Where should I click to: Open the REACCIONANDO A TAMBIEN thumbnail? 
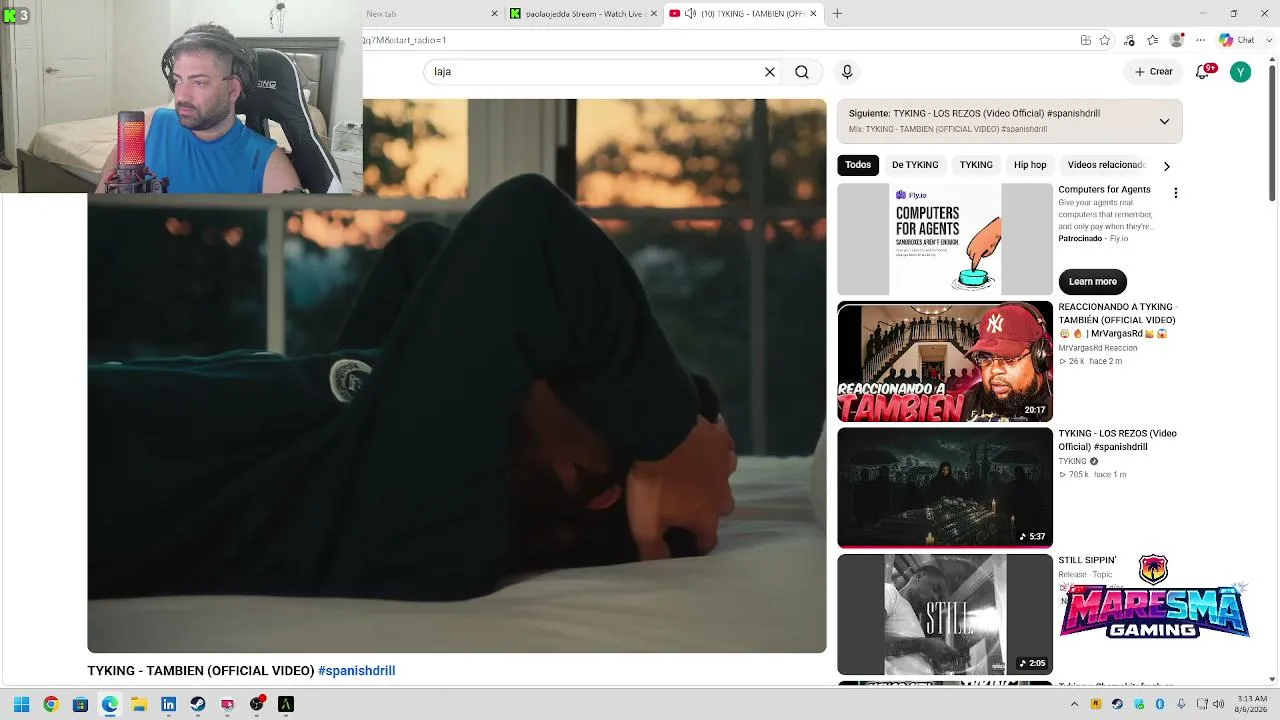tap(945, 362)
